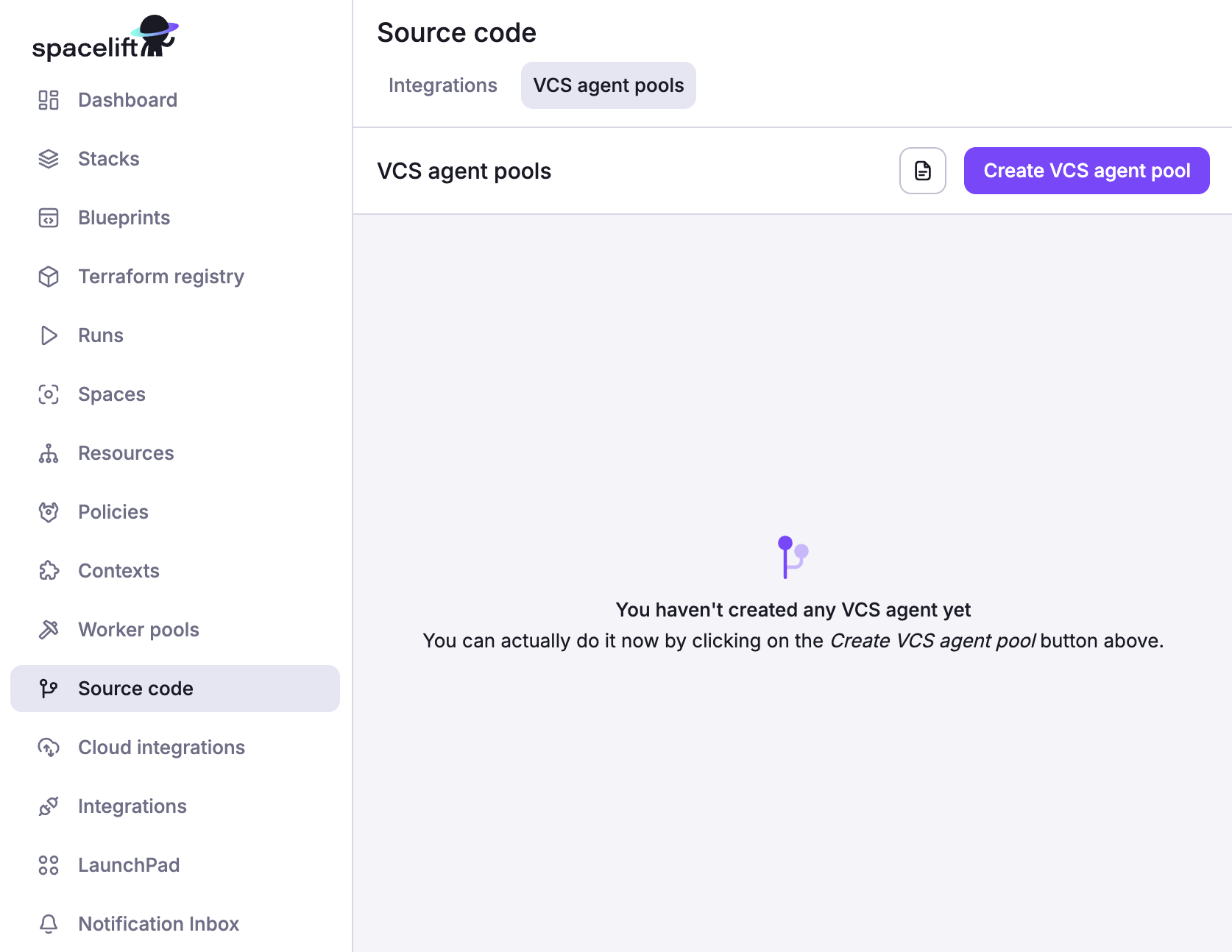
Task: Switch to the Integrations tab
Action: [442, 85]
